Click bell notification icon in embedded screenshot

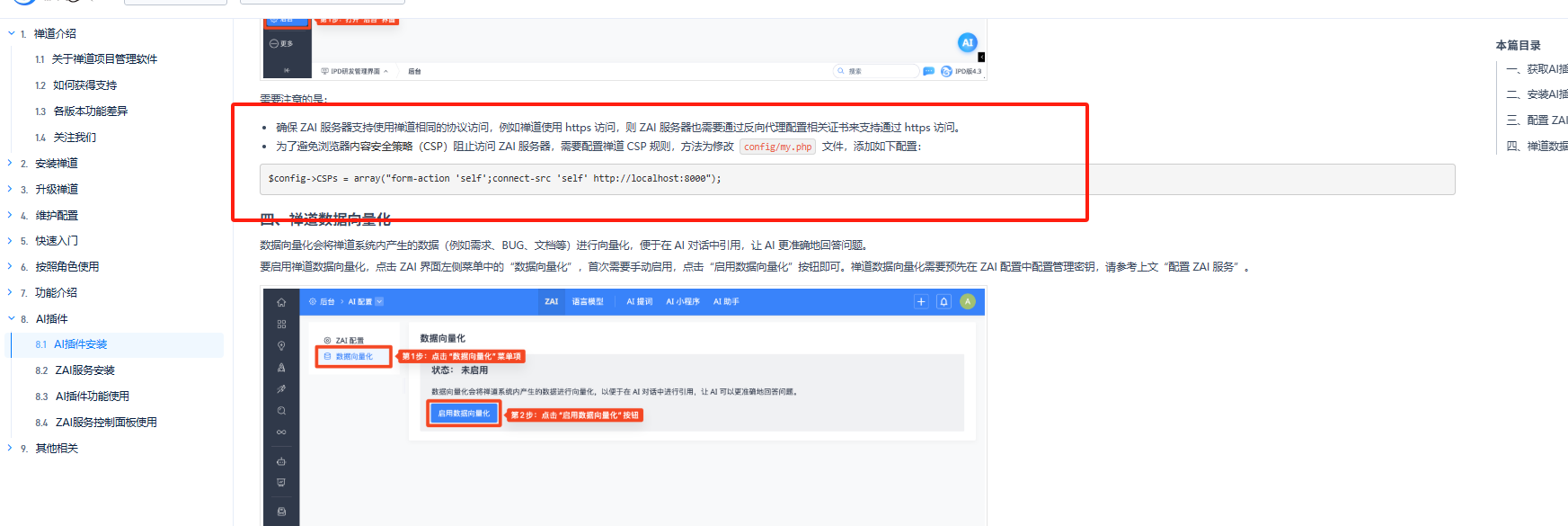tap(943, 302)
